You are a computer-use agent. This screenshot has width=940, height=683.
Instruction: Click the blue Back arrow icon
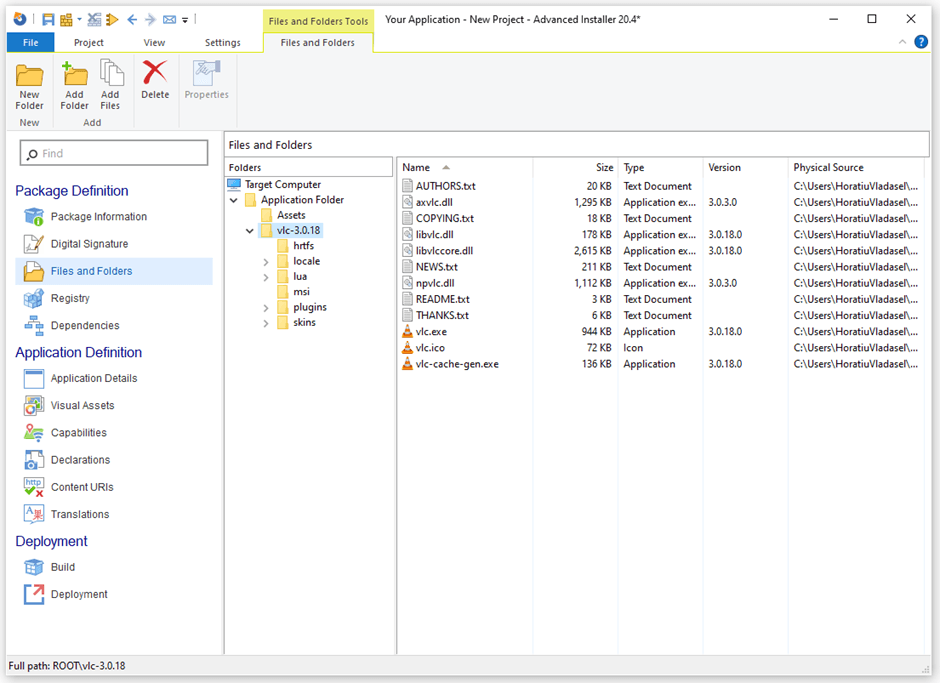pos(132,20)
